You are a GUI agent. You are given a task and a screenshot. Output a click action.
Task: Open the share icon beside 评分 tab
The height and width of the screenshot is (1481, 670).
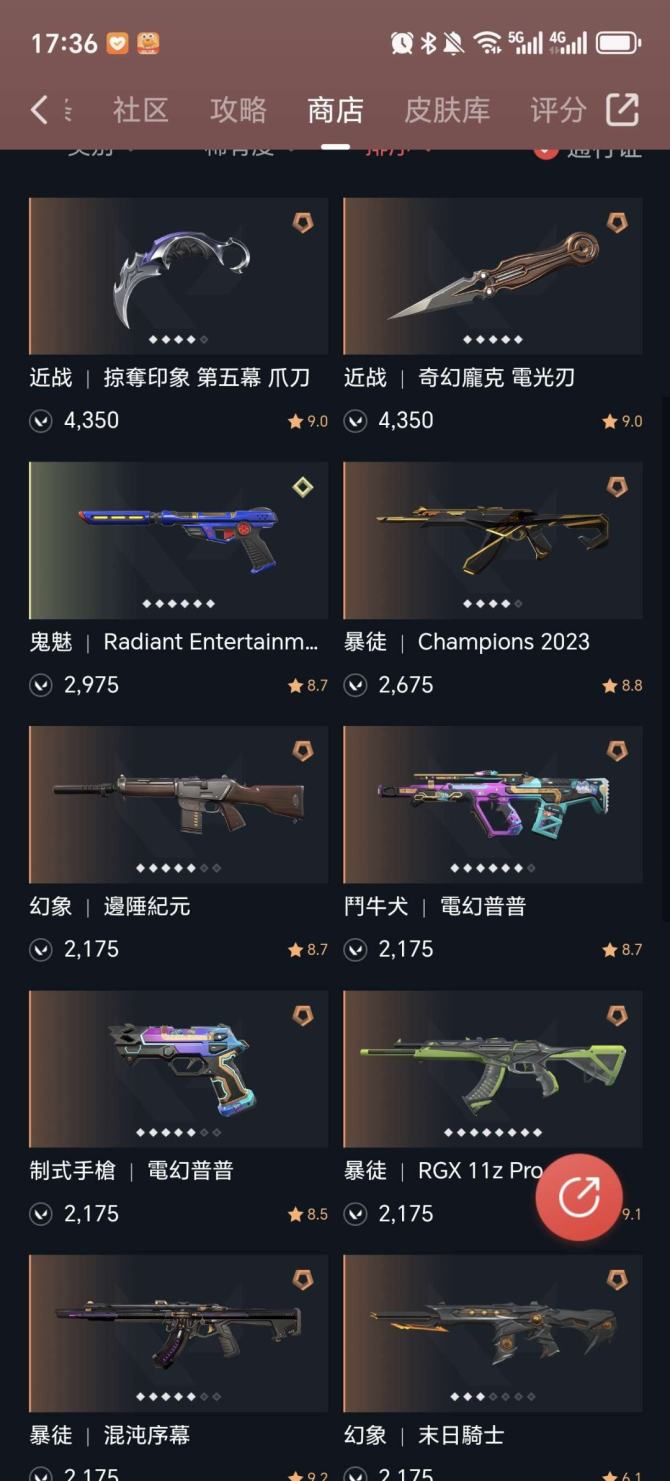point(622,109)
